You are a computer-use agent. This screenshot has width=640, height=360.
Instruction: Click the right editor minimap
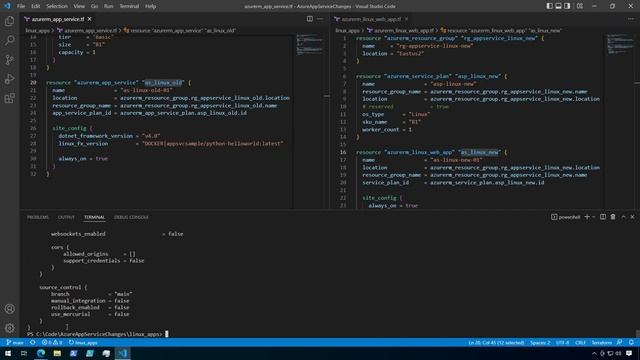pos(620,45)
